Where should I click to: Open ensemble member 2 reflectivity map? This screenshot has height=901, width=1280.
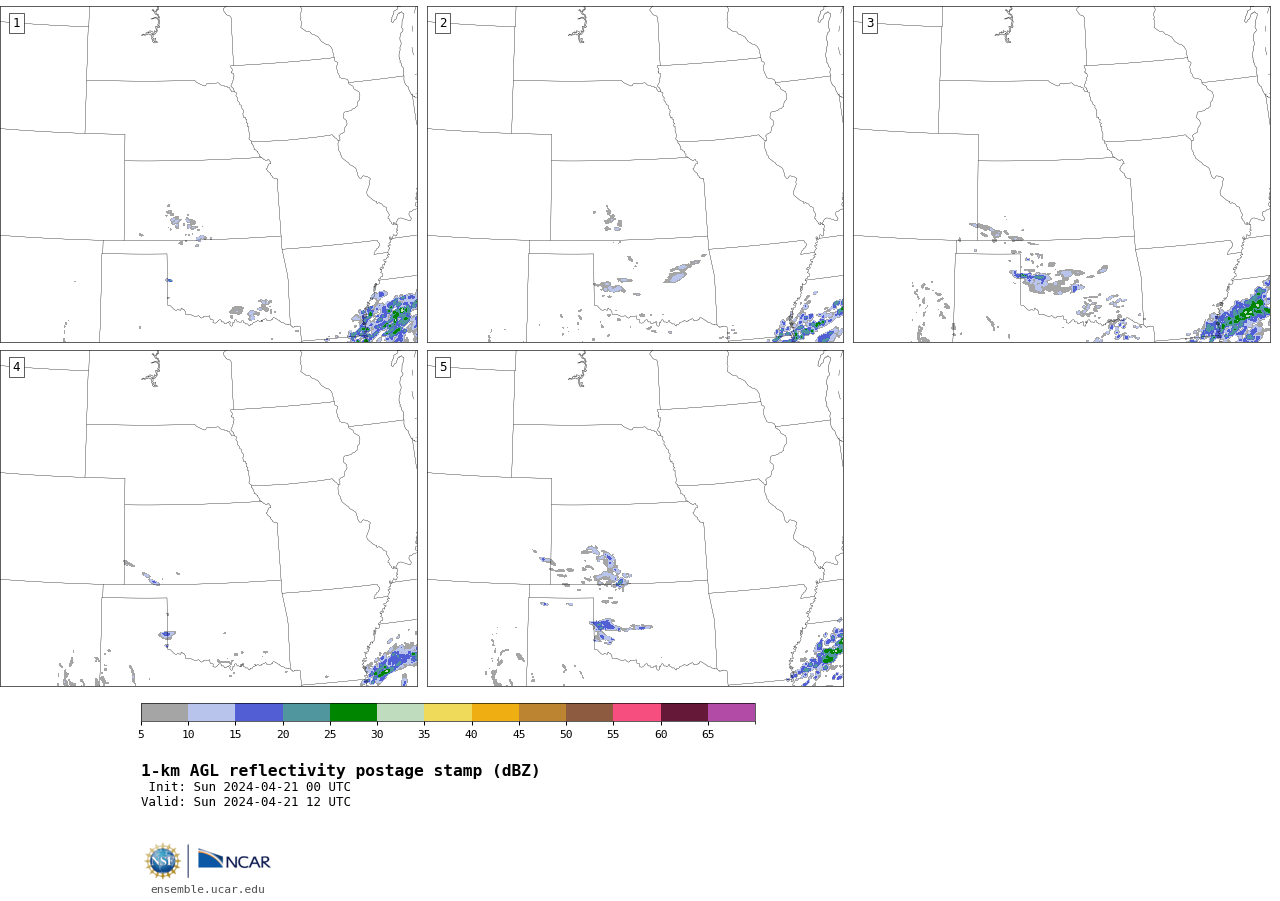click(x=635, y=174)
